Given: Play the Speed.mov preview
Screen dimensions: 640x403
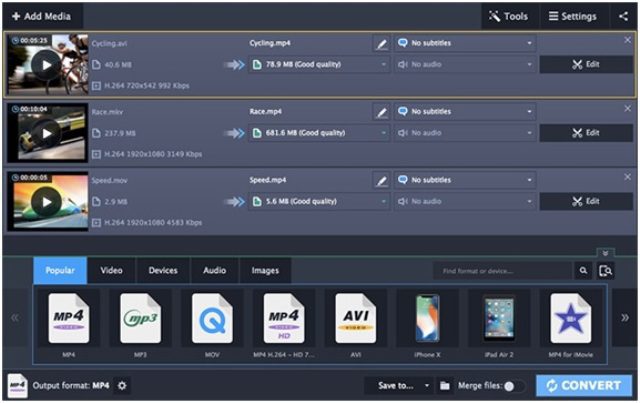Looking at the screenshot, I should tap(47, 202).
